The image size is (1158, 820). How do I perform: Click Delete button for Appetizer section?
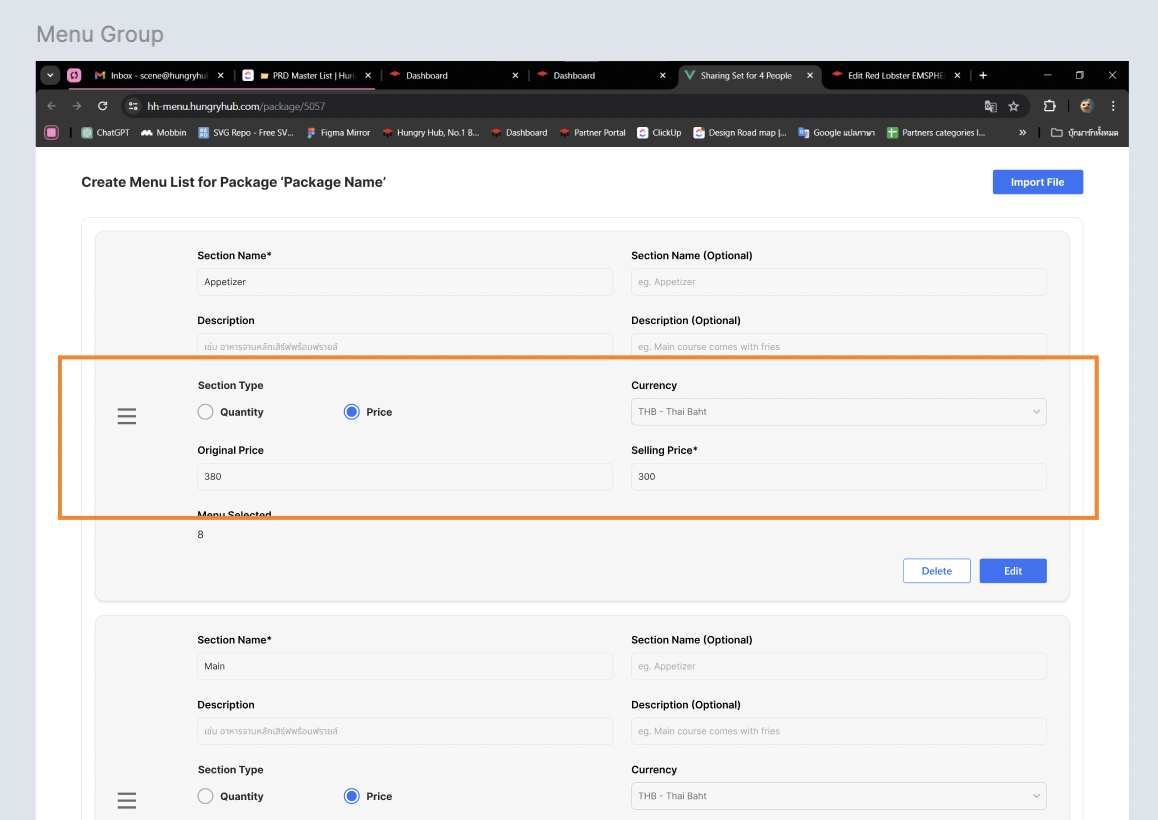[936, 571]
